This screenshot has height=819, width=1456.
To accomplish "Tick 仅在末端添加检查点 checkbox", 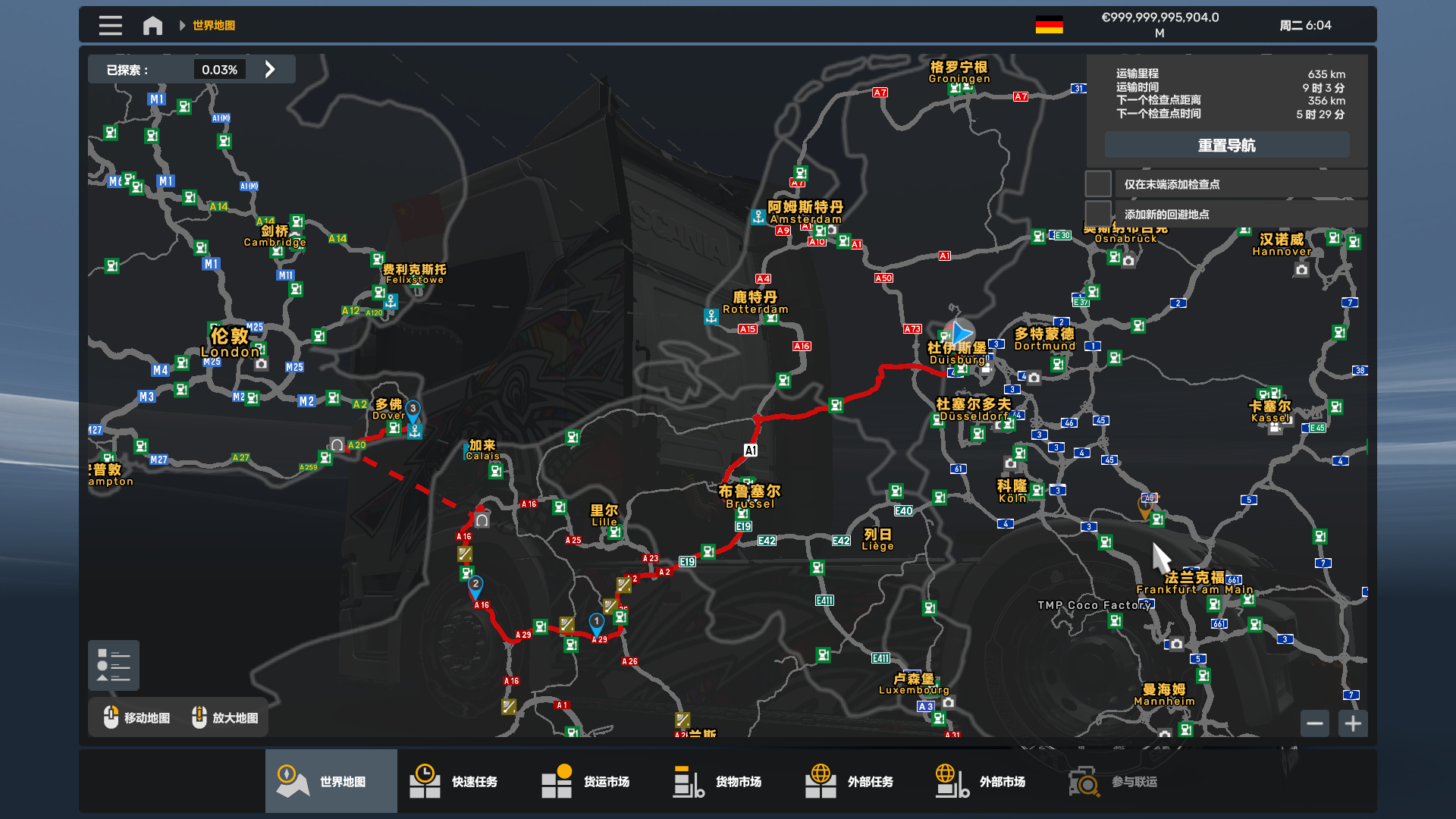I will click(1097, 184).
